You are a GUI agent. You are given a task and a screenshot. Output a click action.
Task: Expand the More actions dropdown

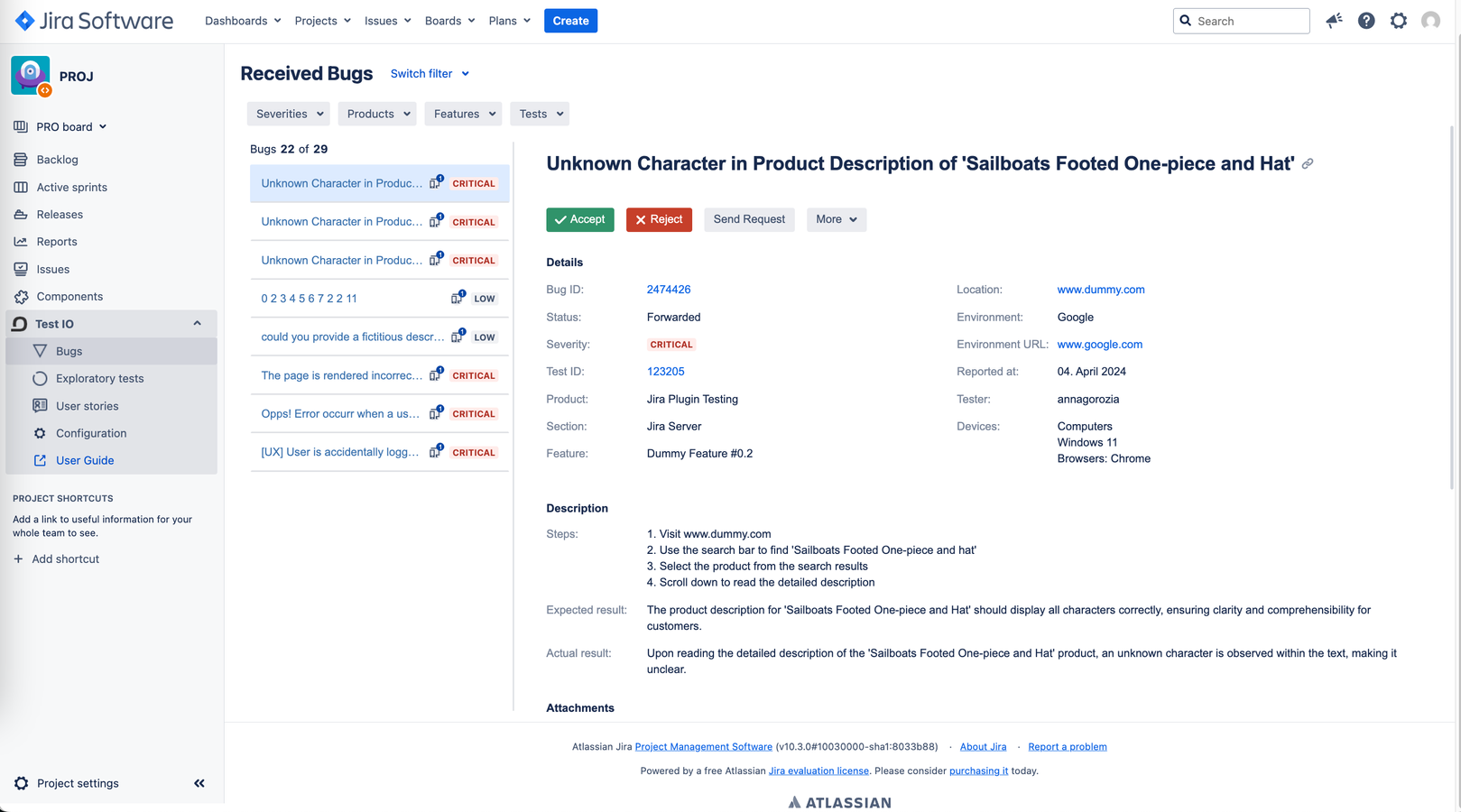tap(837, 219)
